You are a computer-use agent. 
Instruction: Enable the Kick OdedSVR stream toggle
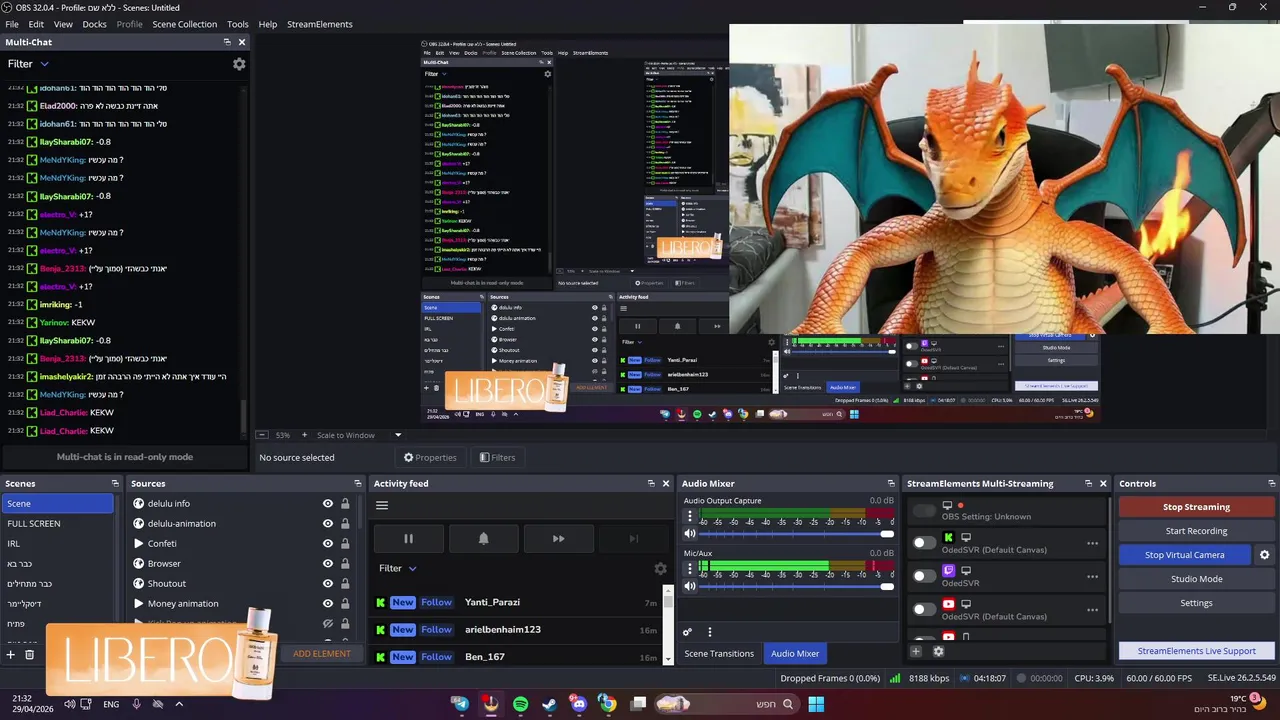924,543
